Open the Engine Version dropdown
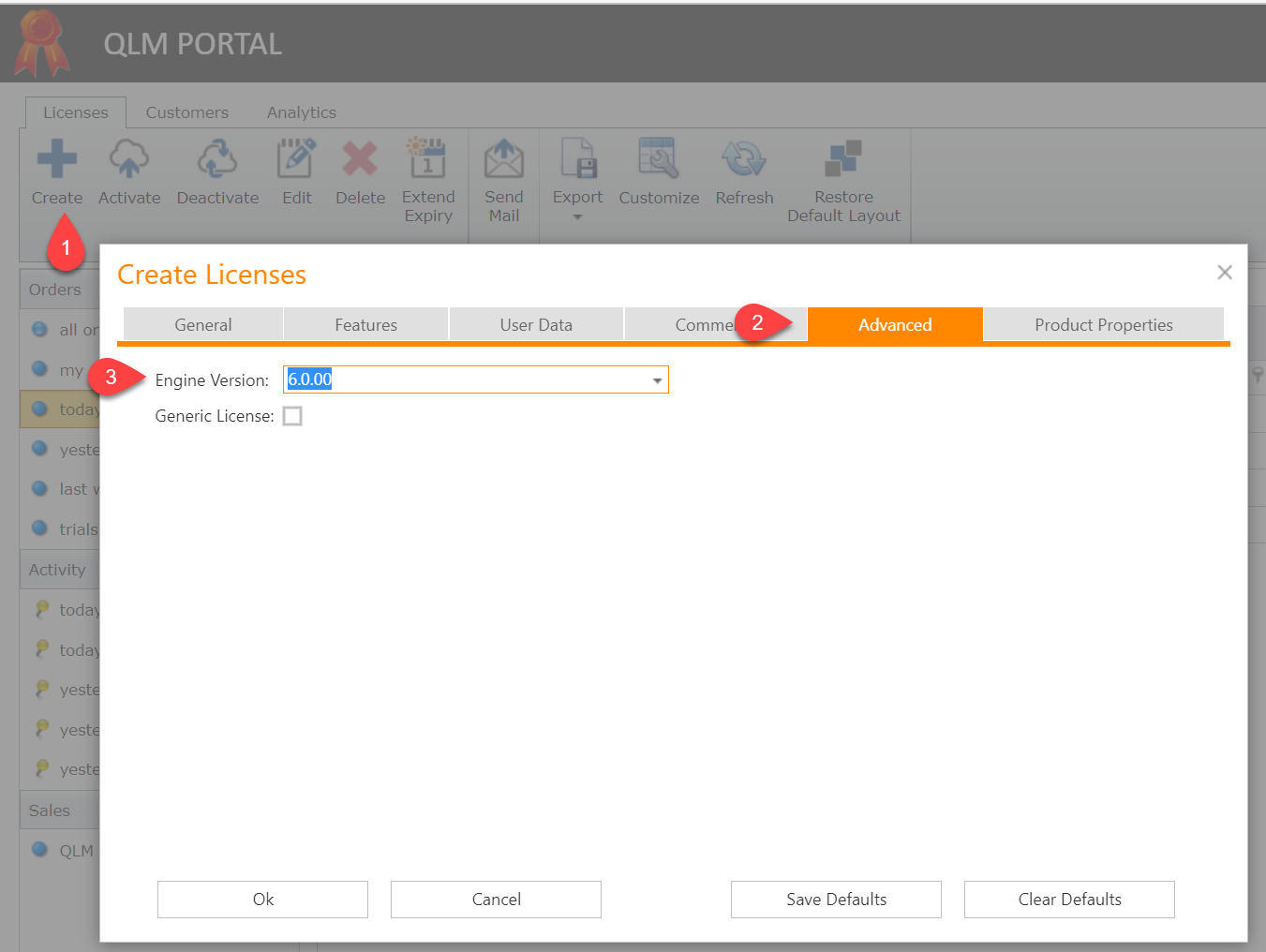Image resolution: width=1266 pixels, height=952 pixels. 656,379
